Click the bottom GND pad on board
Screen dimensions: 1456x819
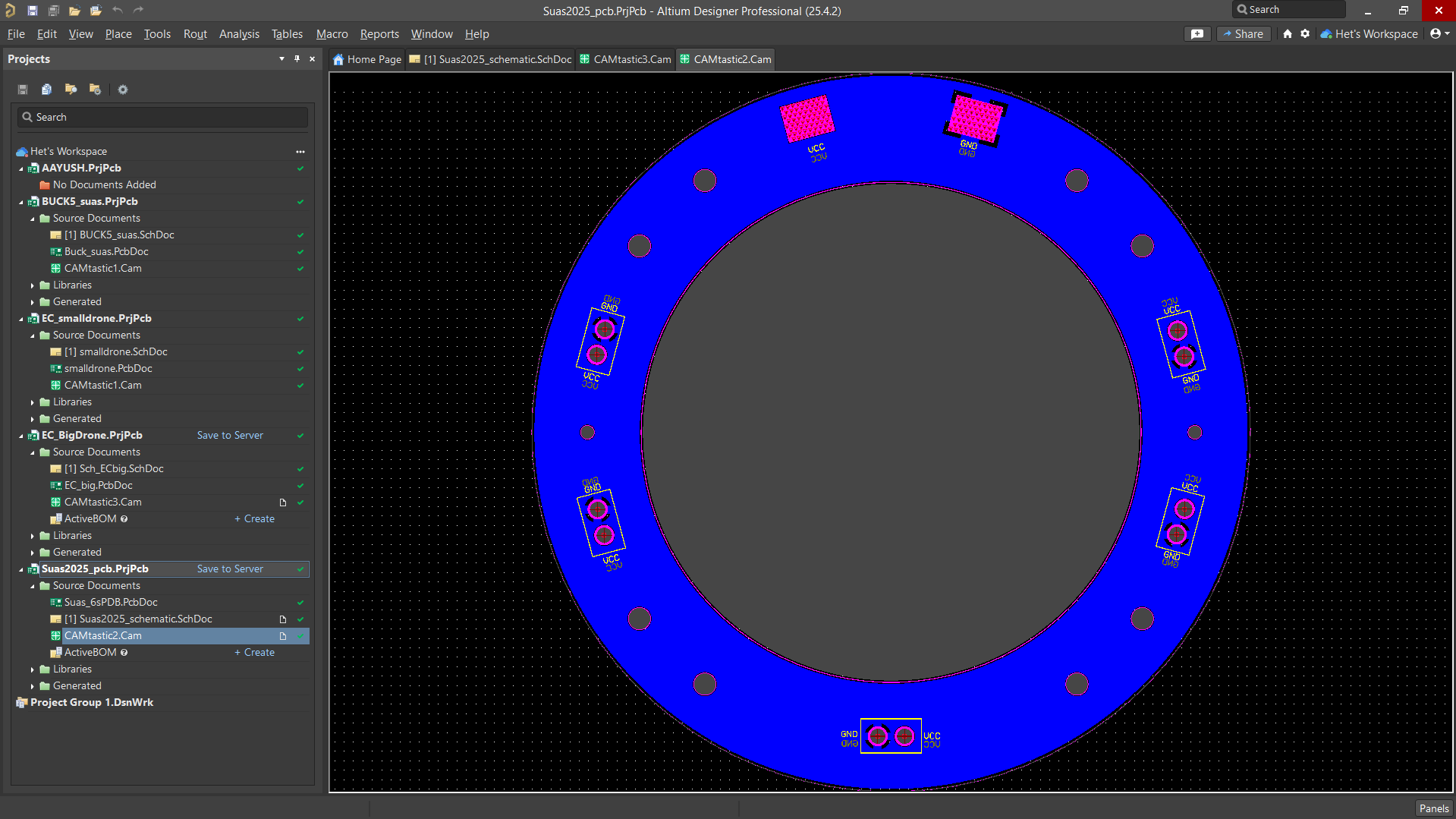(878, 736)
